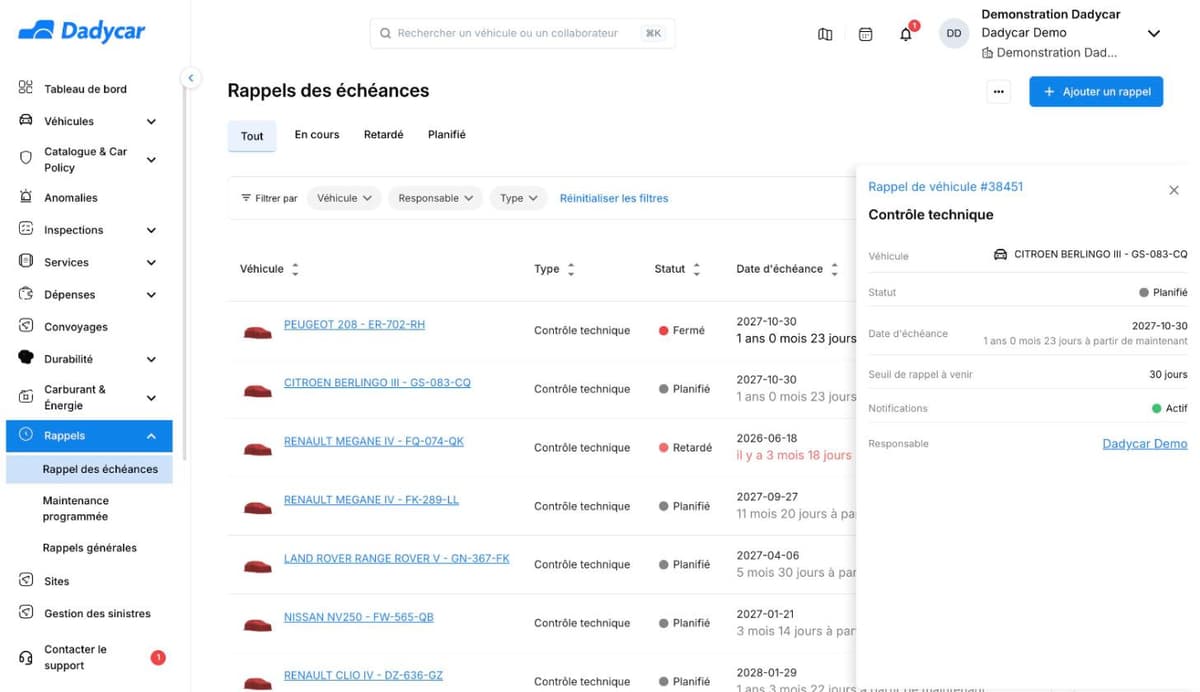Open the account switcher chevron
This screenshot has height=692, width=1200.
[x=1153, y=33]
